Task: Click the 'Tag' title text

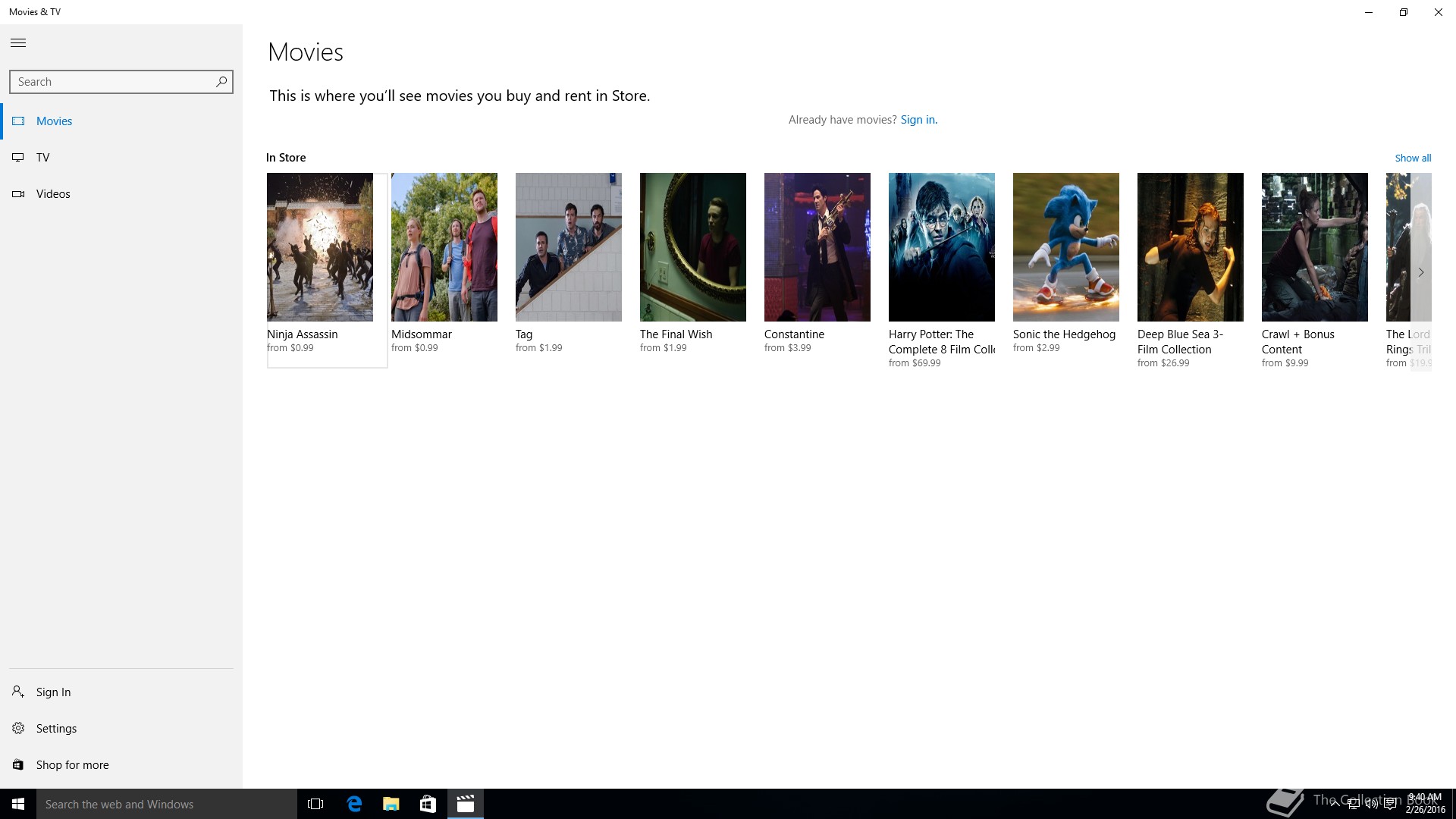Action: [524, 334]
